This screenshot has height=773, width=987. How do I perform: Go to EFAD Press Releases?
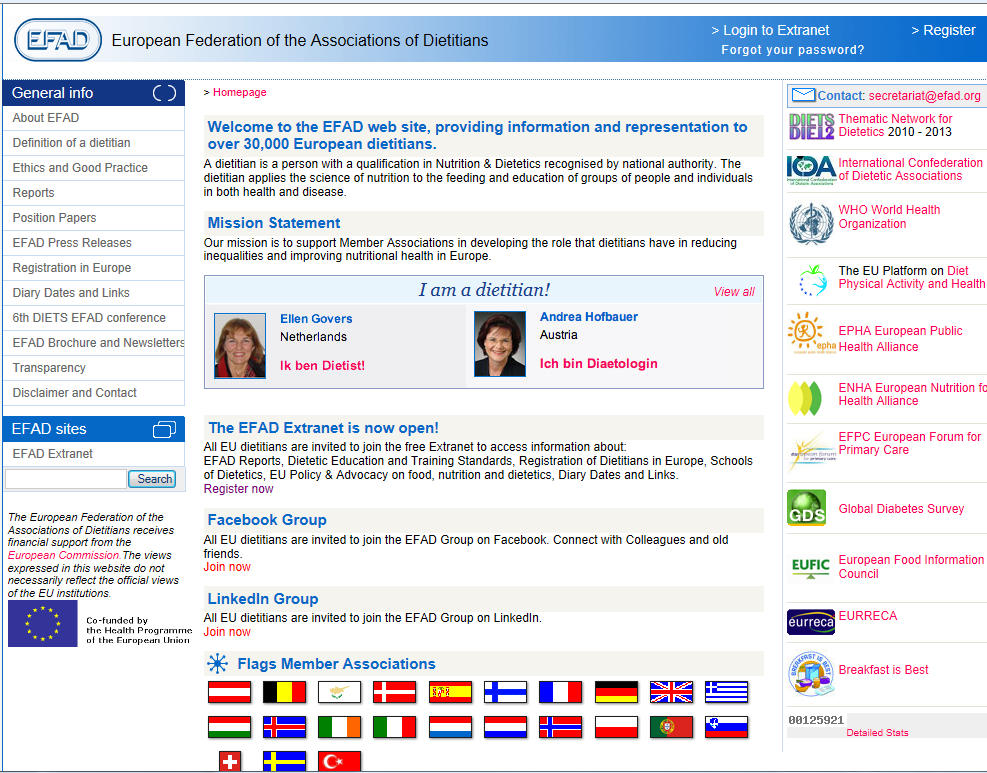pyautogui.click(x=94, y=243)
